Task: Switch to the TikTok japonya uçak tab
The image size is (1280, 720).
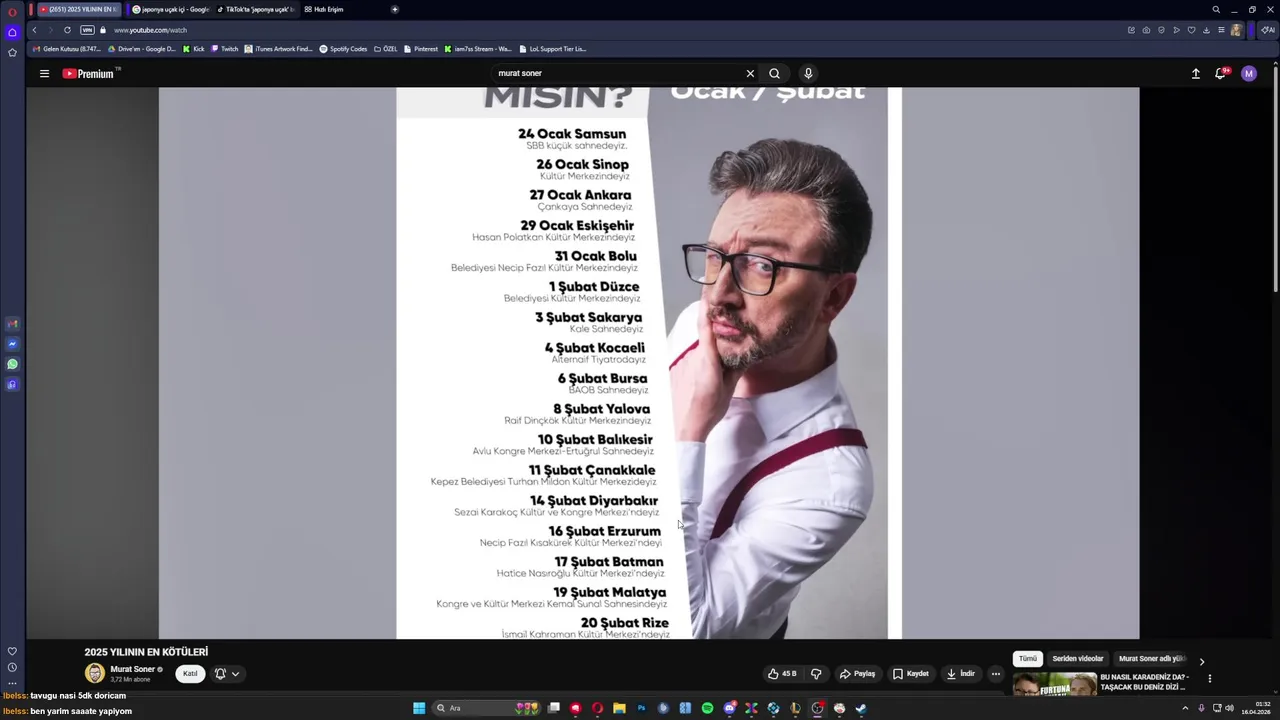Action: (255, 9)
